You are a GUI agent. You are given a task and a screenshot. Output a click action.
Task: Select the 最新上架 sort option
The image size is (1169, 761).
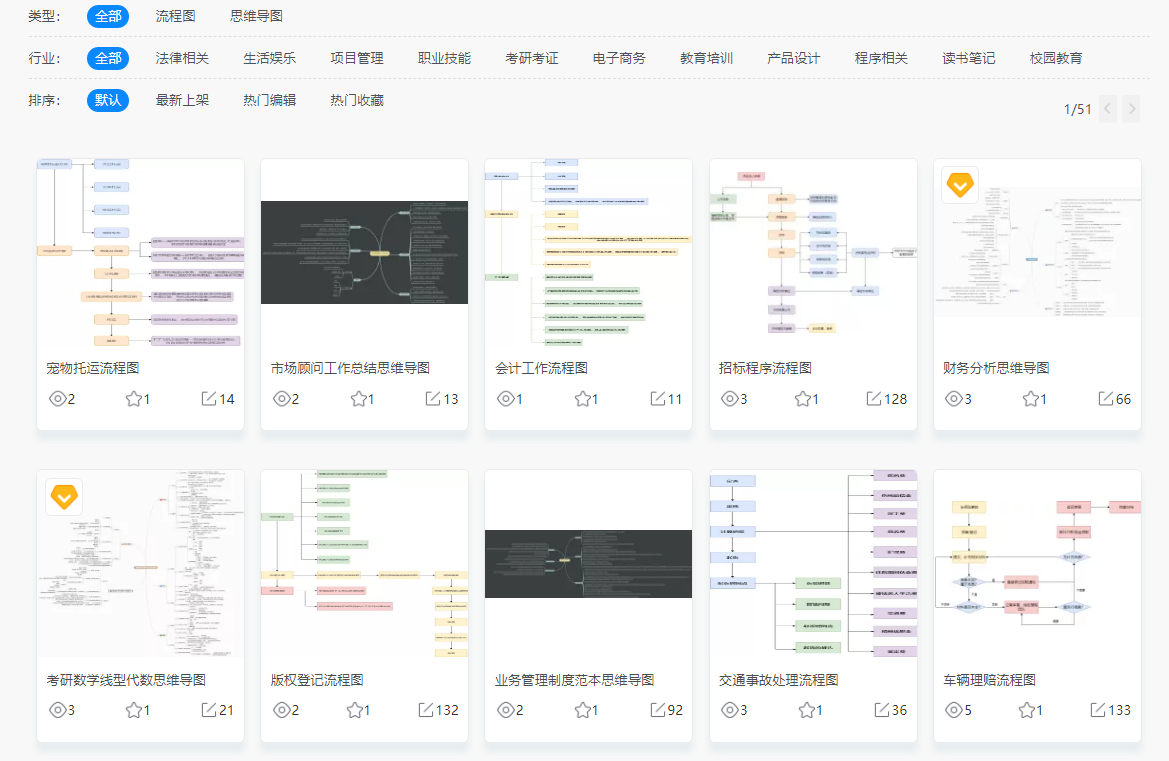pyautogui.click(x=182, y=100)
